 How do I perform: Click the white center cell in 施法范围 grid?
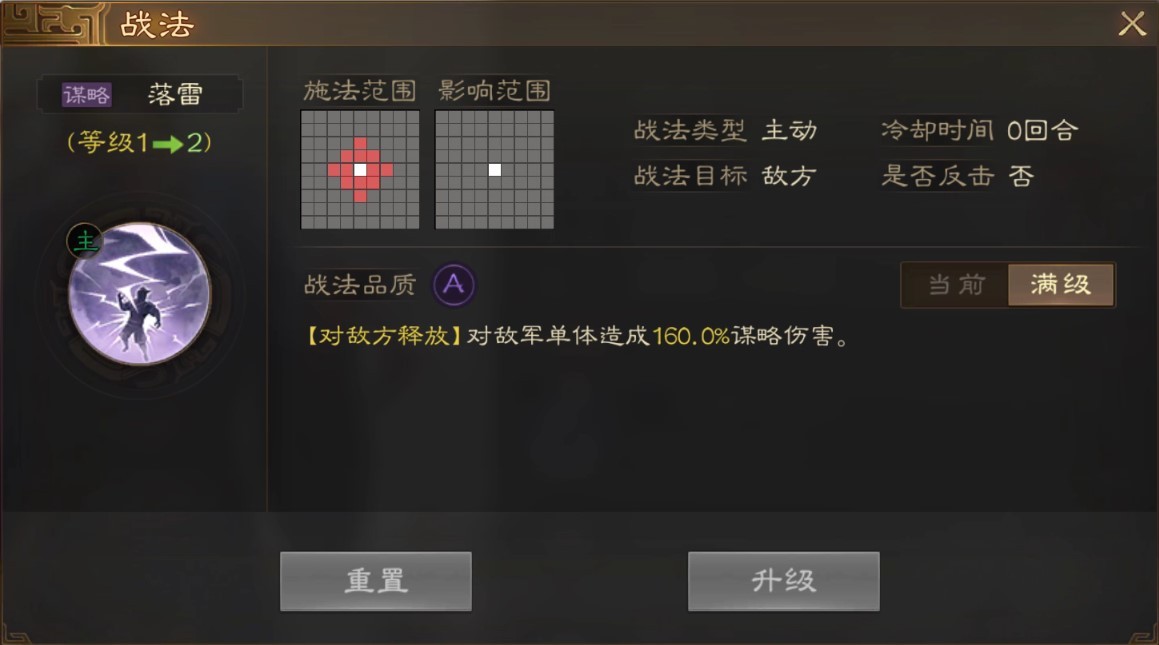point(360,170)
